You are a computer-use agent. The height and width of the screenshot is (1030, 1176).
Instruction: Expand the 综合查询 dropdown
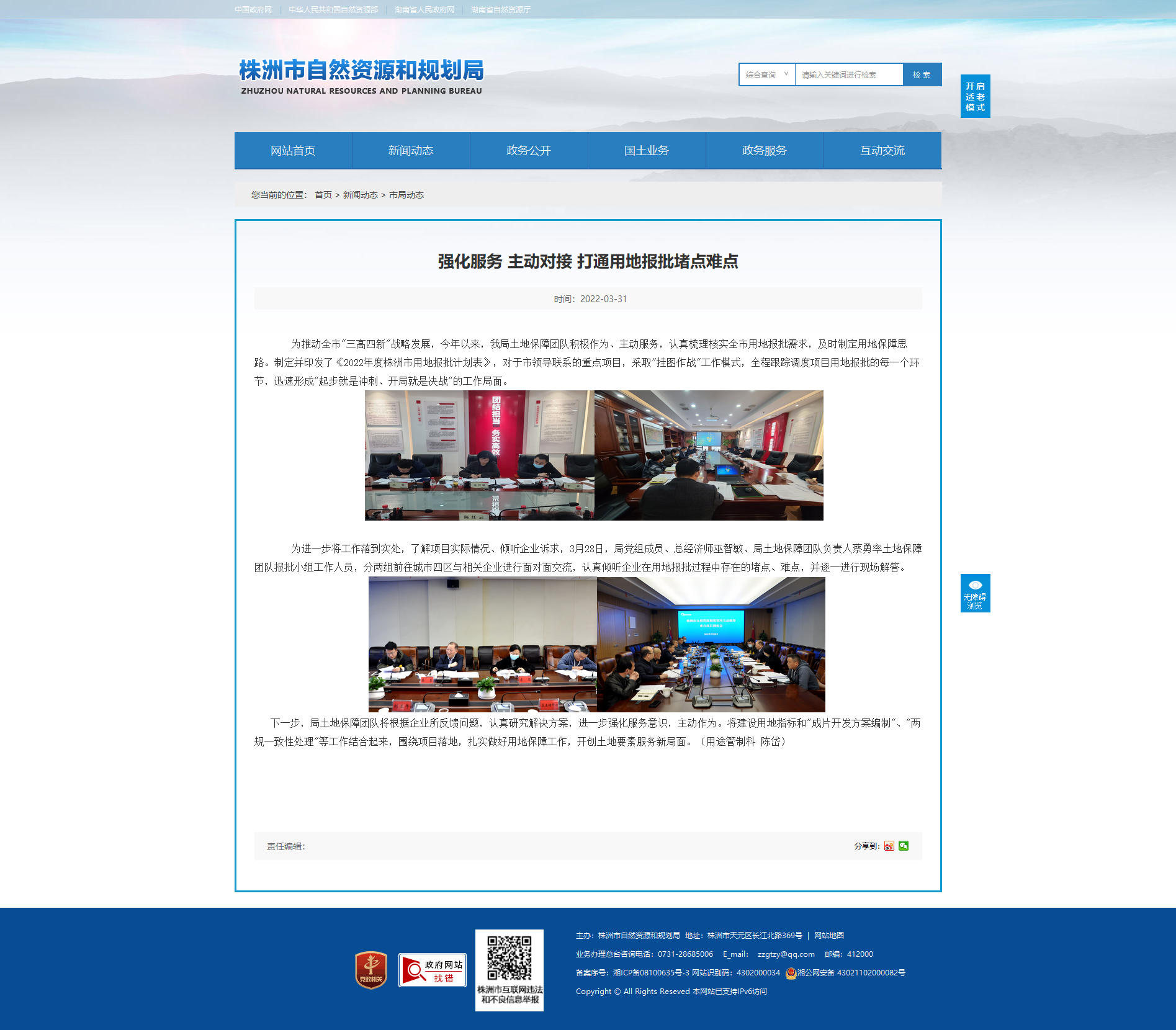coord(767,74)
